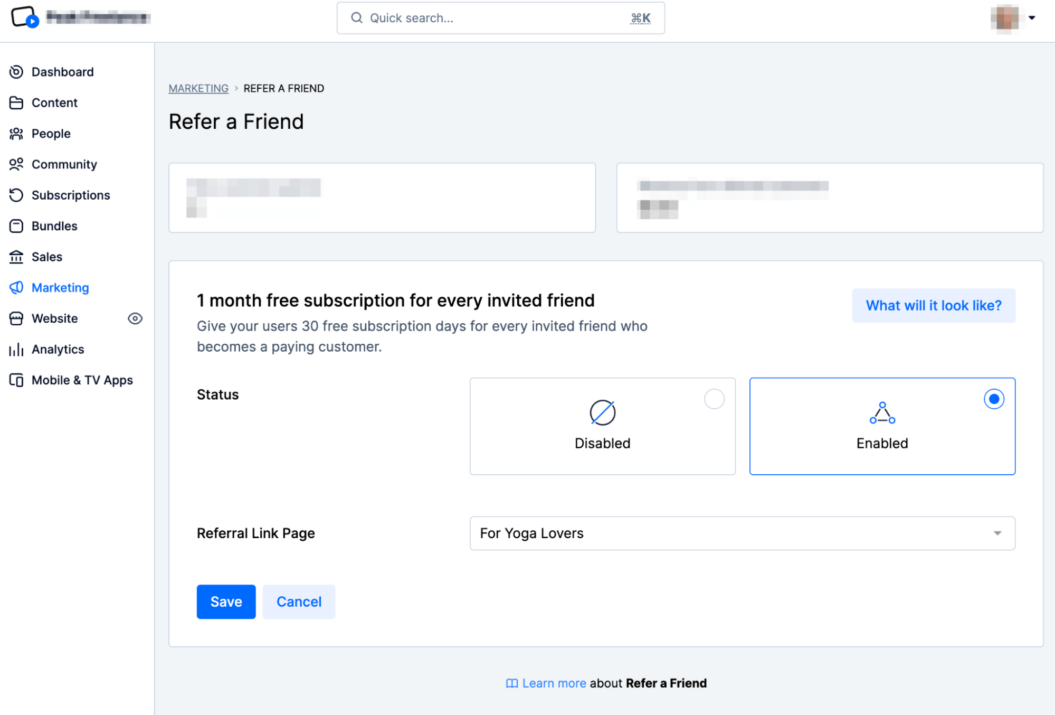
Task: Select Bundles menu item
Action: 54,226
